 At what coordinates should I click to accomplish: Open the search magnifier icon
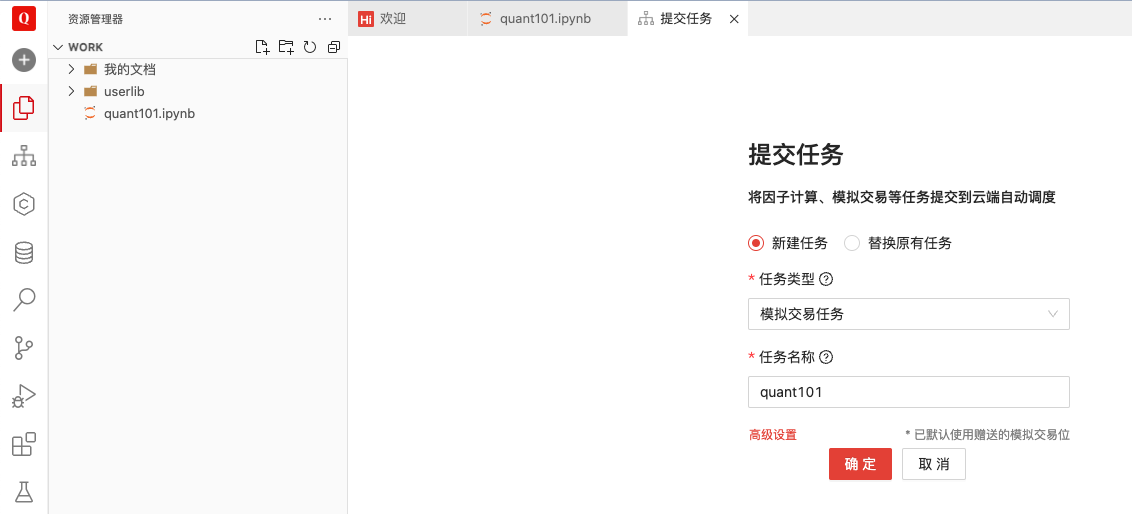[x=24, y=299]
